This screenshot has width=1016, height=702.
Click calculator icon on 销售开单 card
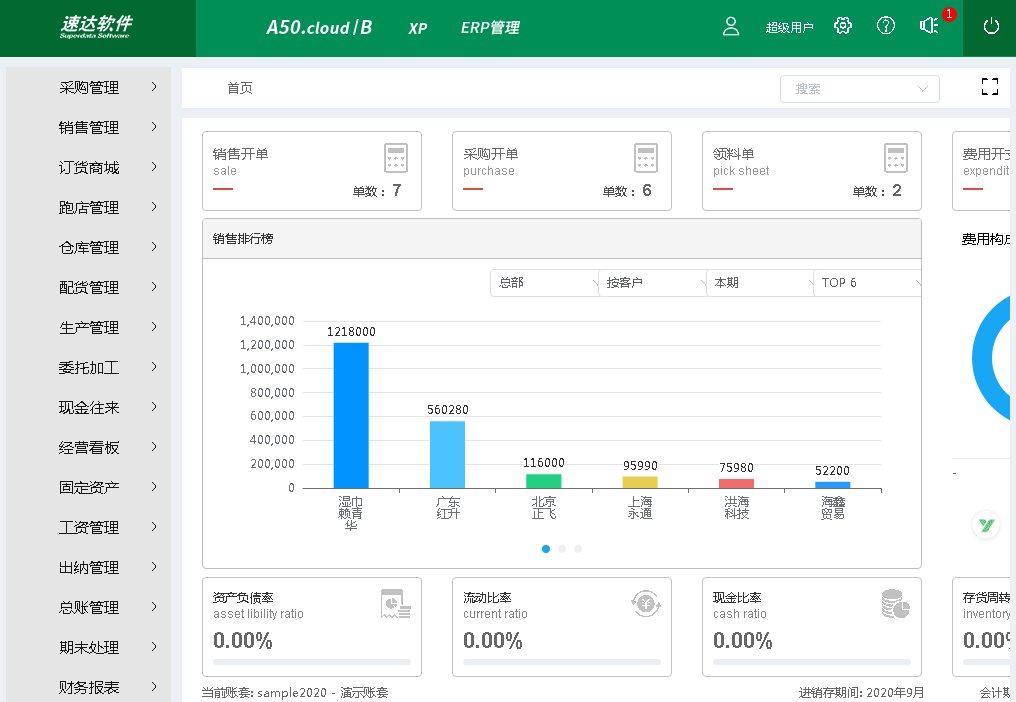coord(396,158)
